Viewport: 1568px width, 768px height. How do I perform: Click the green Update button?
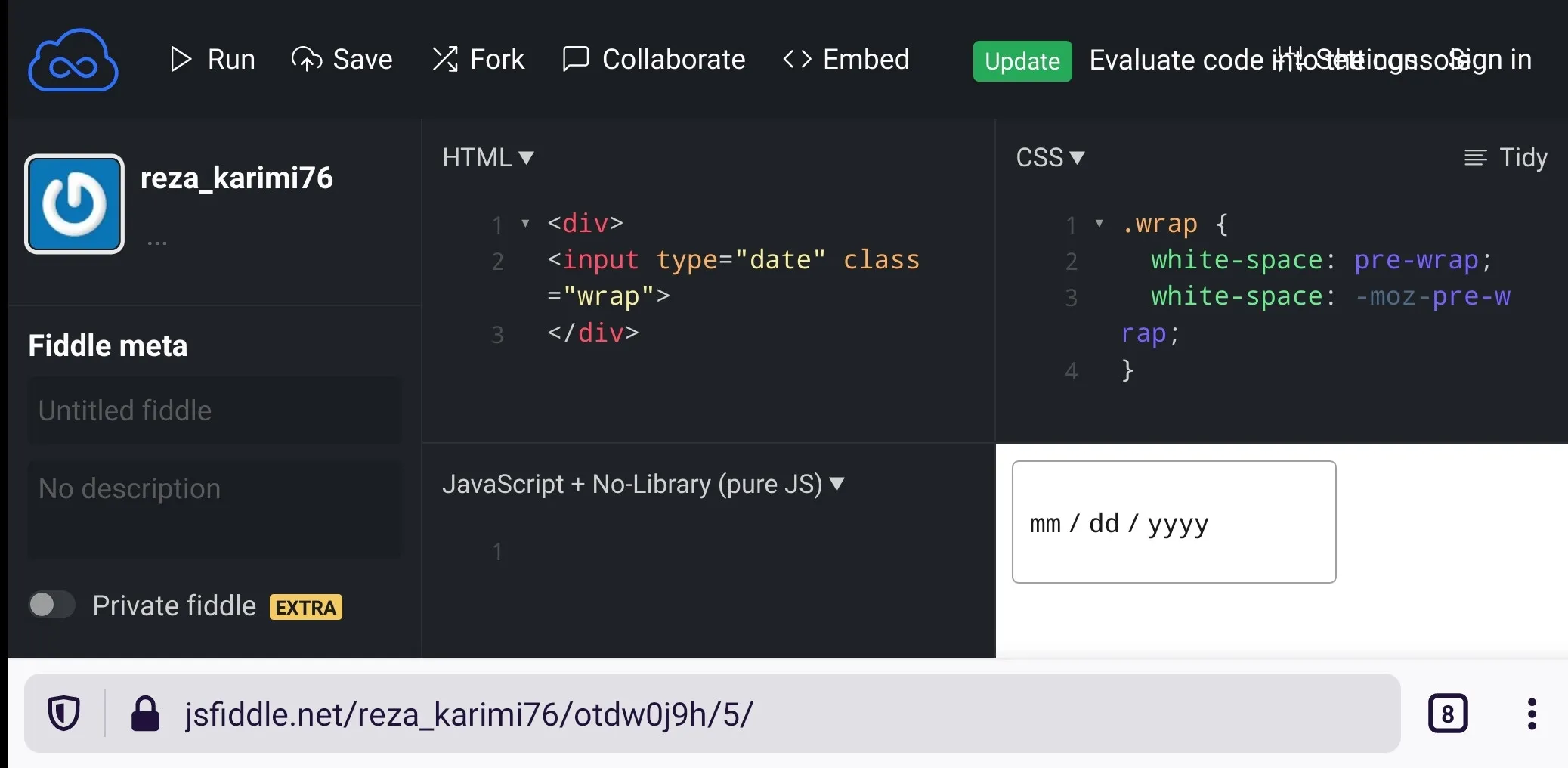1022,61
